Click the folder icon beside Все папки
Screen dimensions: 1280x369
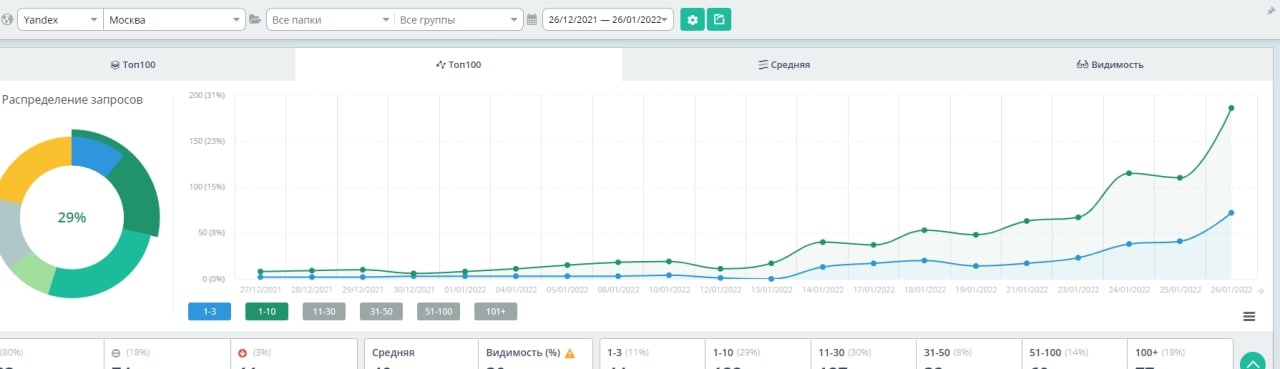pyautogui.click(x=255, y=19)
